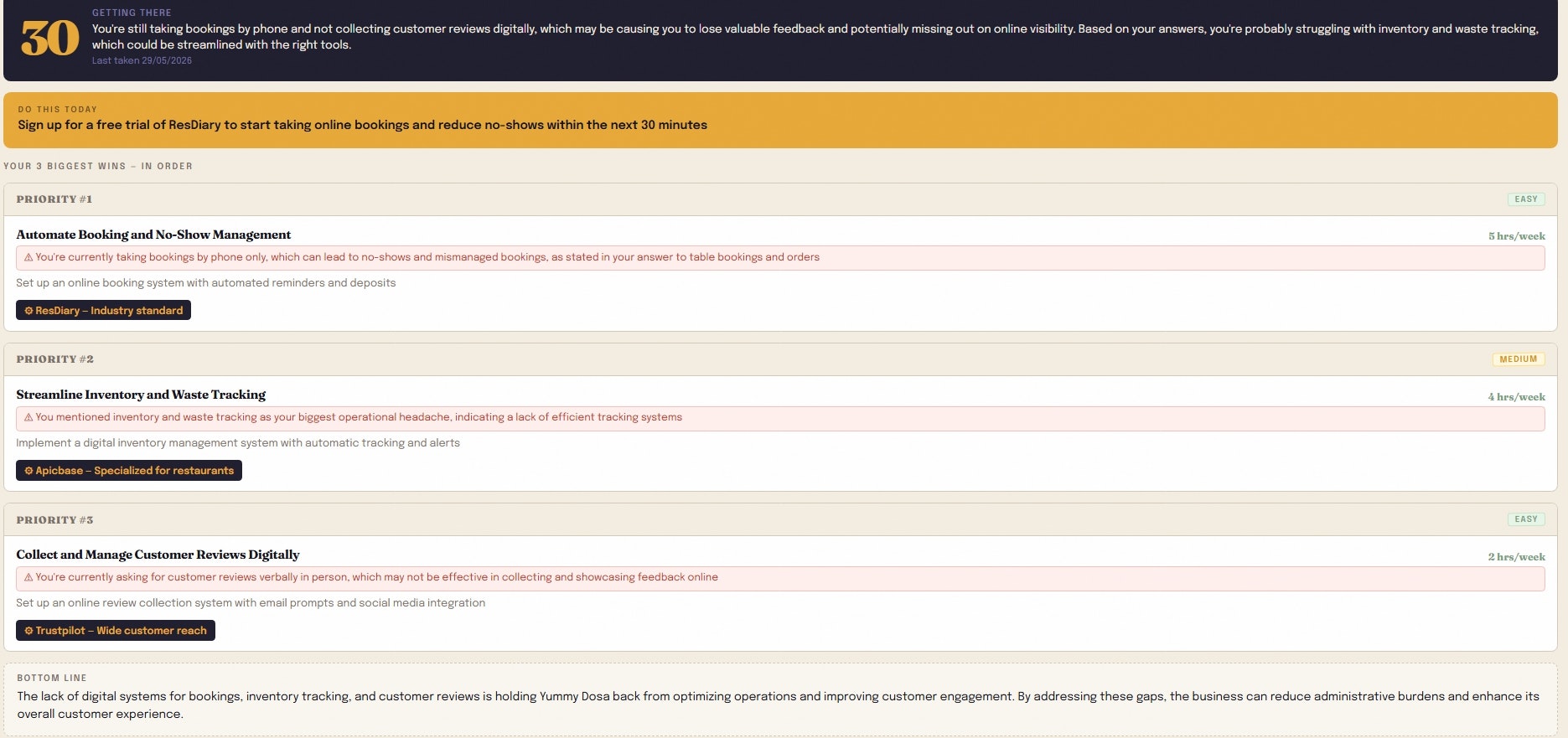The width and height of the screenshot is (1568, 738).
Task: Click the gear icon on Apicbase button
Action: pyautogui.click(x=28, y=471)
